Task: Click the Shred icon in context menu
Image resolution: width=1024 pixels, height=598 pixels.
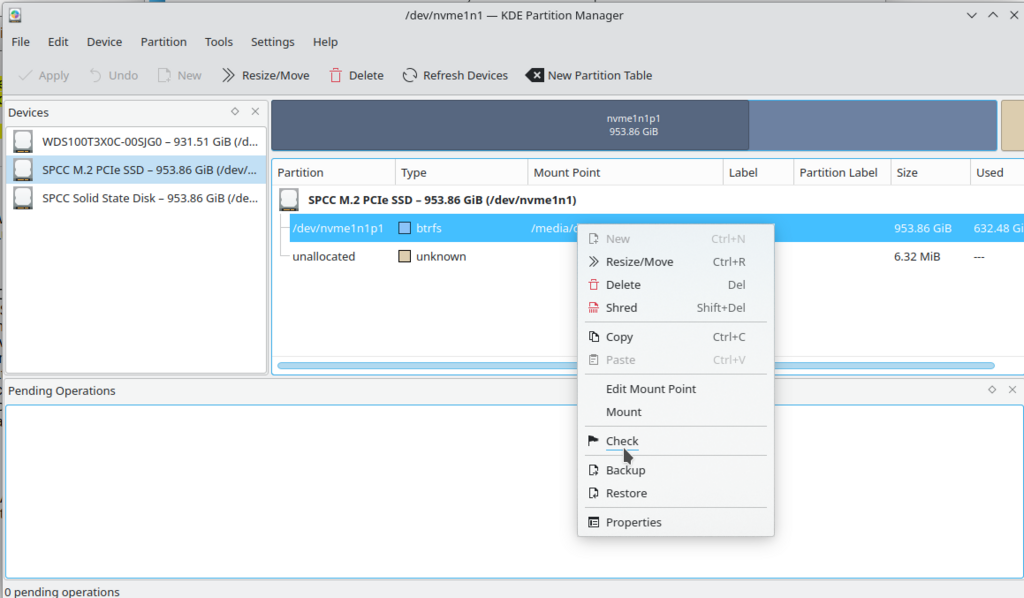Action: click(593, 308)
